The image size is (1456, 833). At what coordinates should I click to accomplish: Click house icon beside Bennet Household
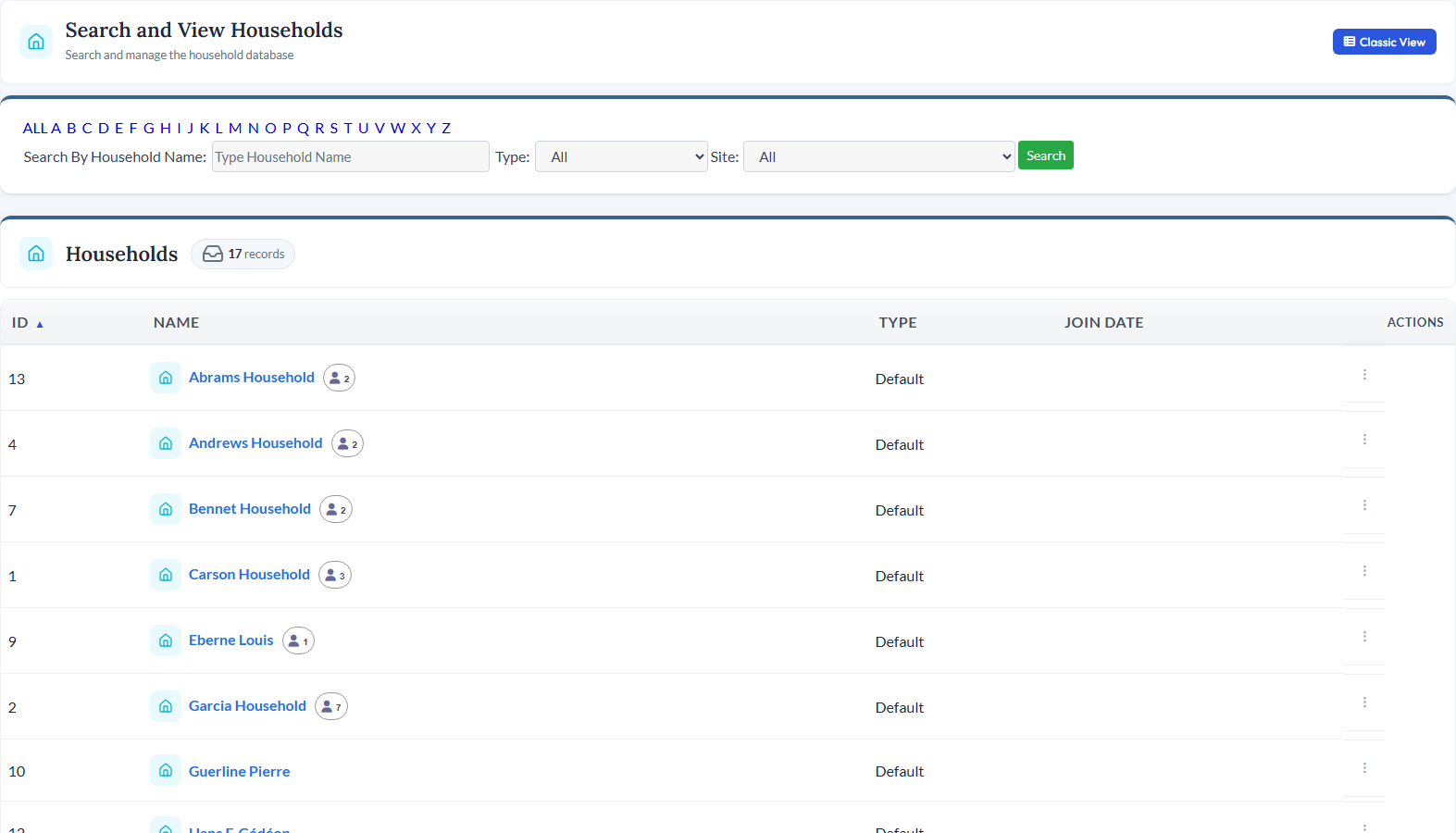[166, 509]
